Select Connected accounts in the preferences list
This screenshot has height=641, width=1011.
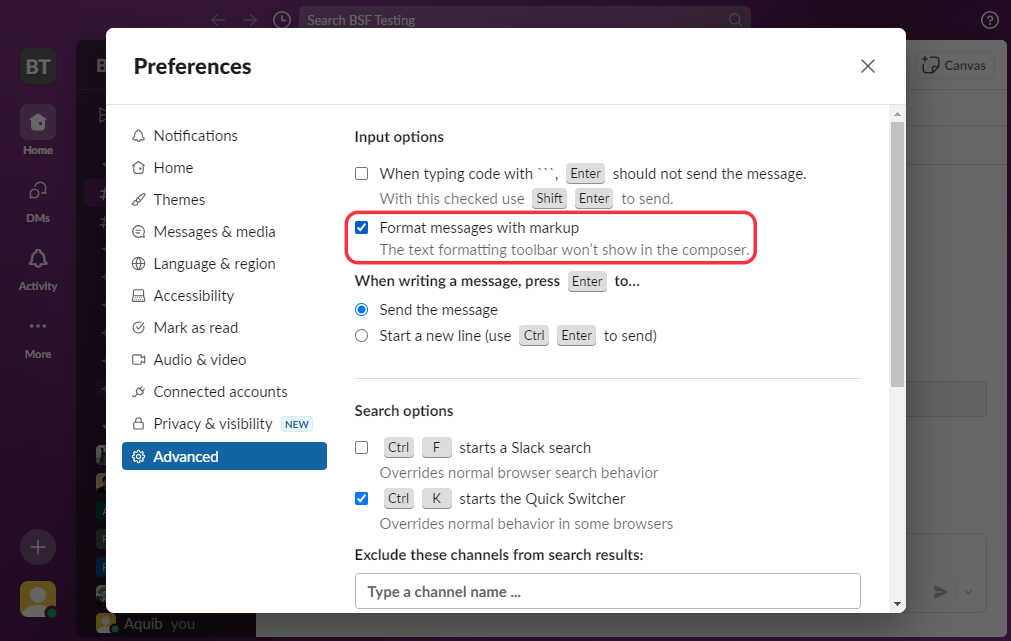(x=219, y=391)
